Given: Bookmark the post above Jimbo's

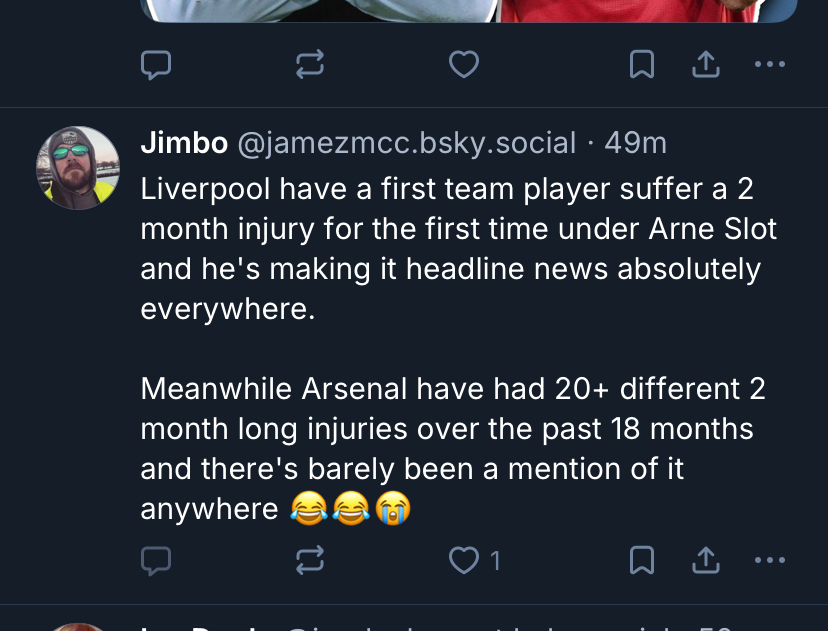Looking at the screenshot, I should click(641, 65).
